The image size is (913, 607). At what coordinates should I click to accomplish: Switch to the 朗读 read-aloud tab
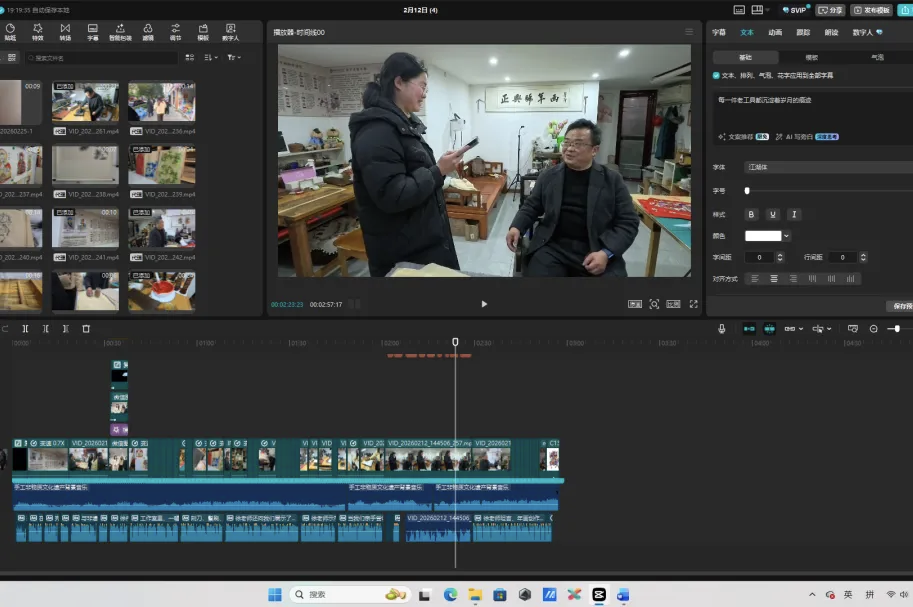(x=831, y=32)
